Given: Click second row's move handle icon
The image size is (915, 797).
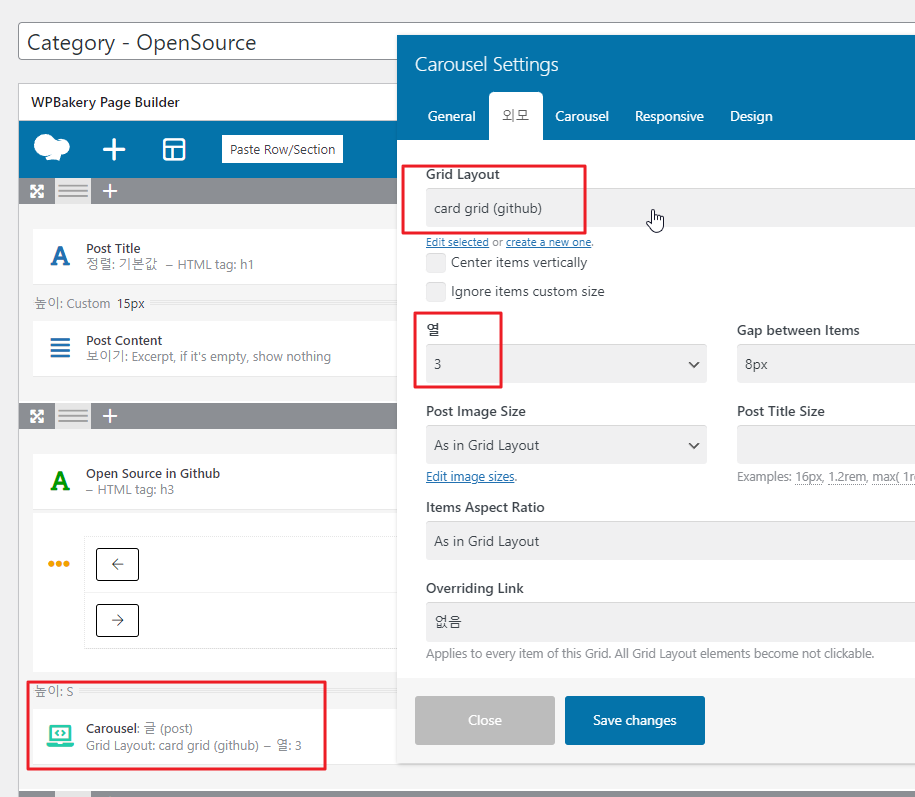Looking at the screenshot, I should coord(37,416).
